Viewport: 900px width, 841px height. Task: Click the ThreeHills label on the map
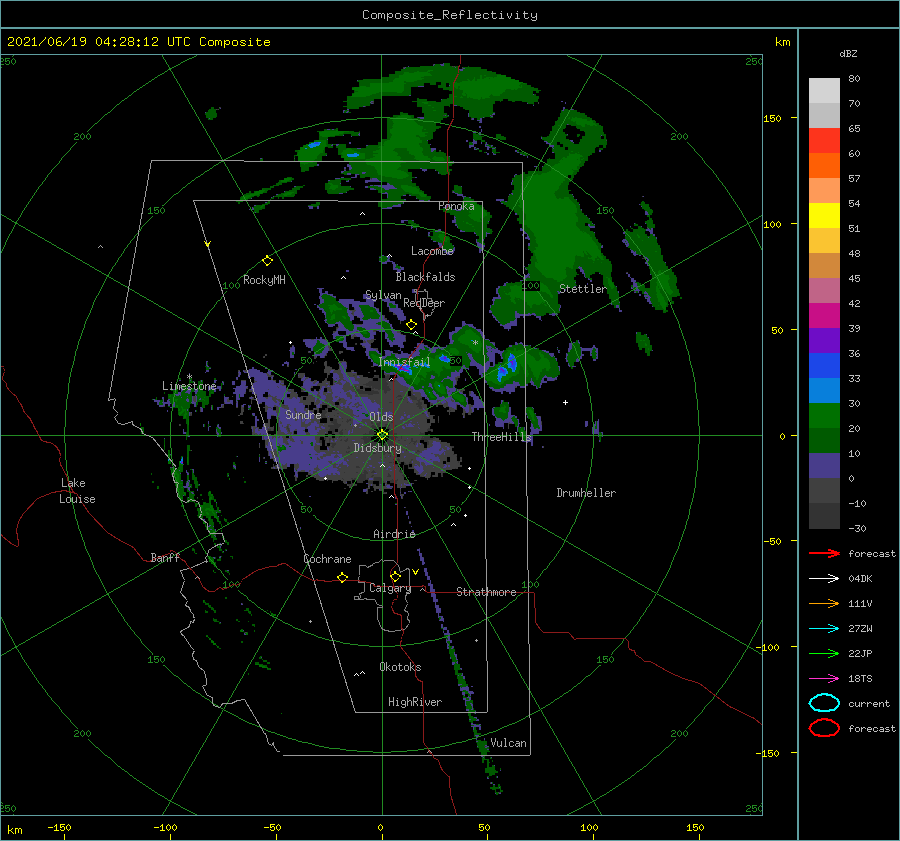[502, 437]
